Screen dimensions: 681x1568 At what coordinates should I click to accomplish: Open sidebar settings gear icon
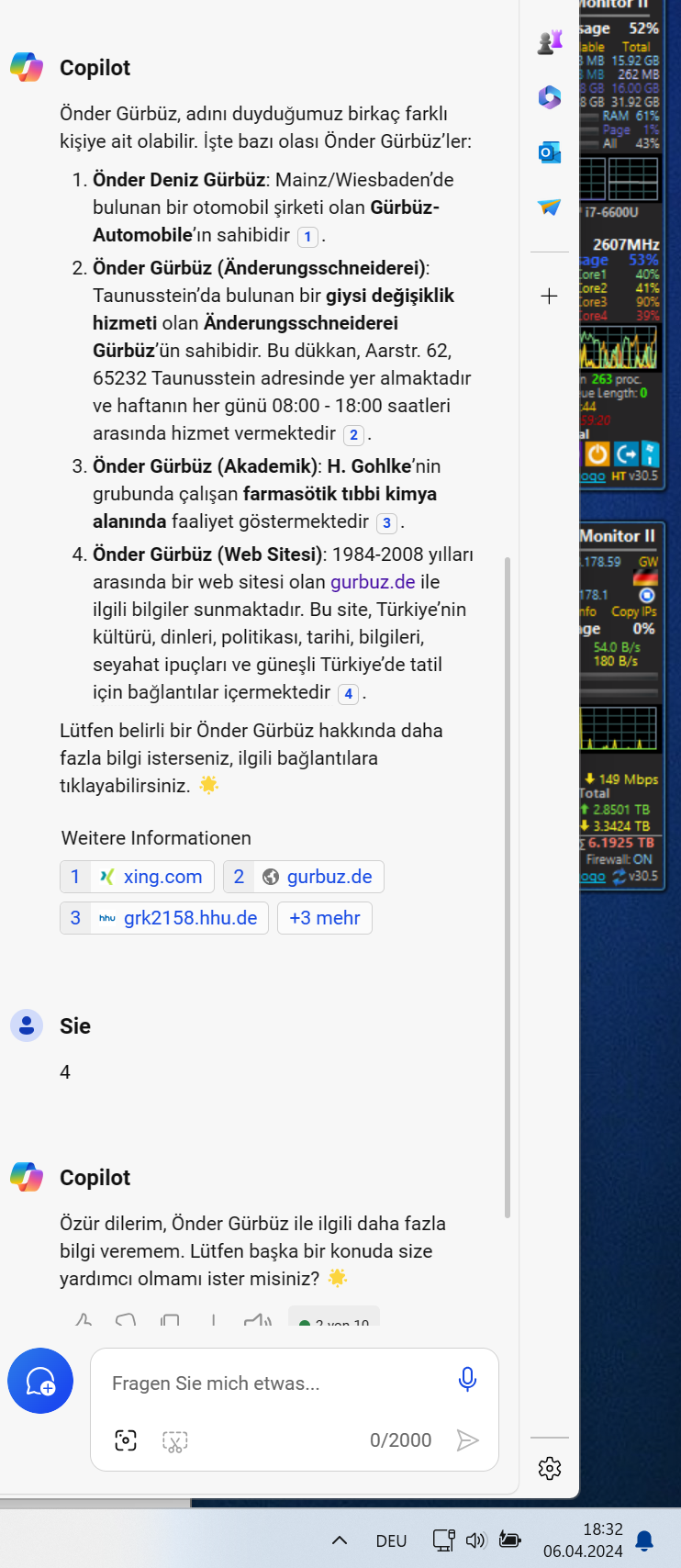550,1468
